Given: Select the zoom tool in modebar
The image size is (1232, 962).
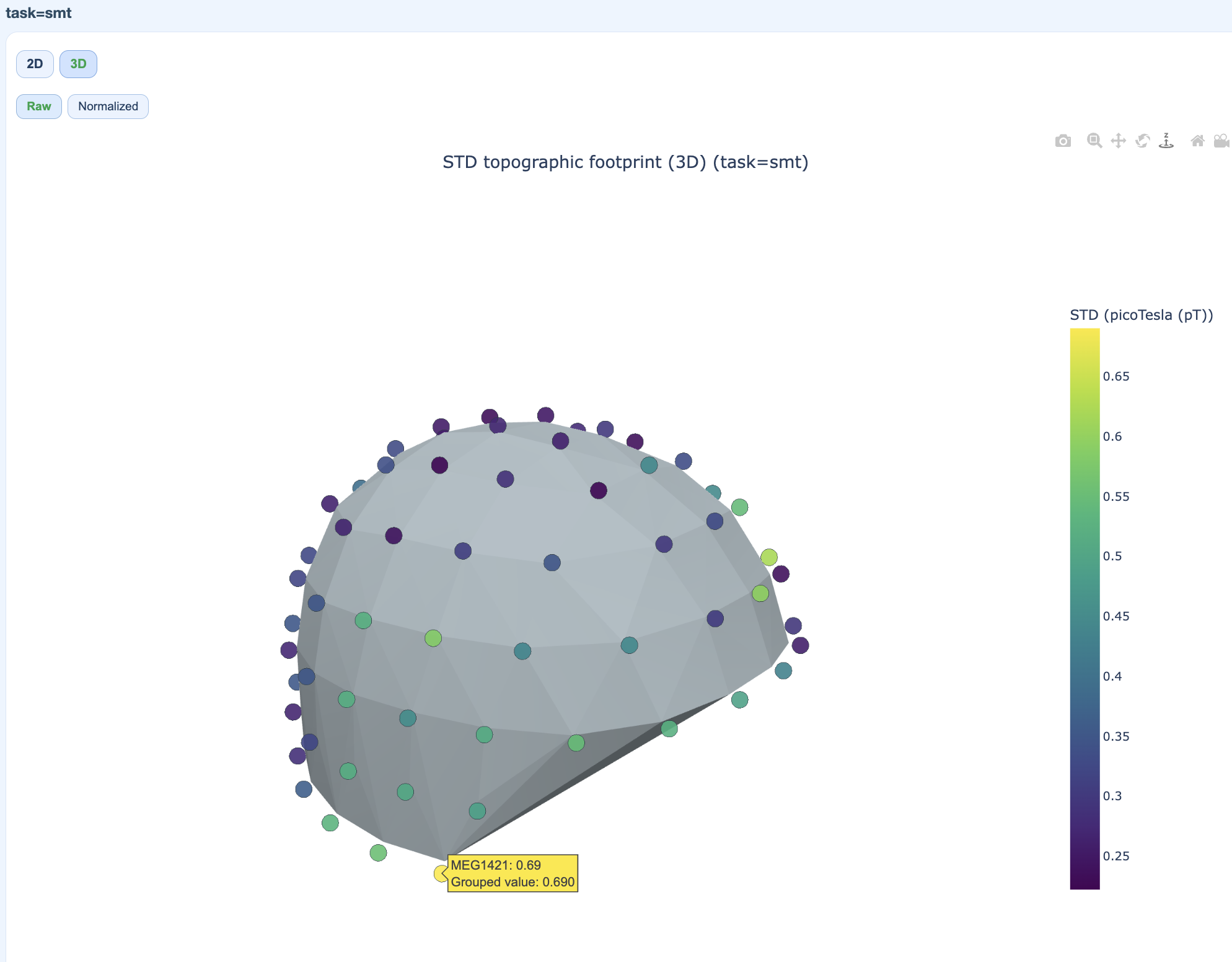Looking at the screenshot, I should [1094, 141].
